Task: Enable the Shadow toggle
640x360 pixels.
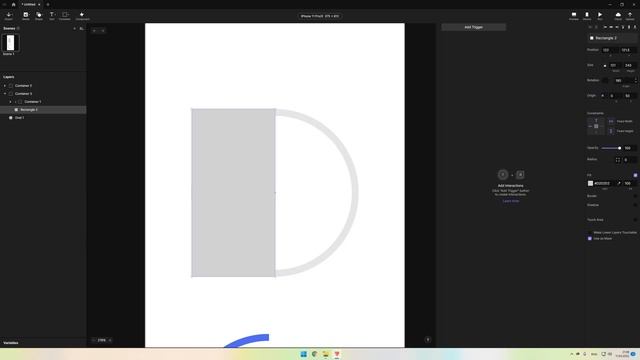Action: (x=635, y=205)
